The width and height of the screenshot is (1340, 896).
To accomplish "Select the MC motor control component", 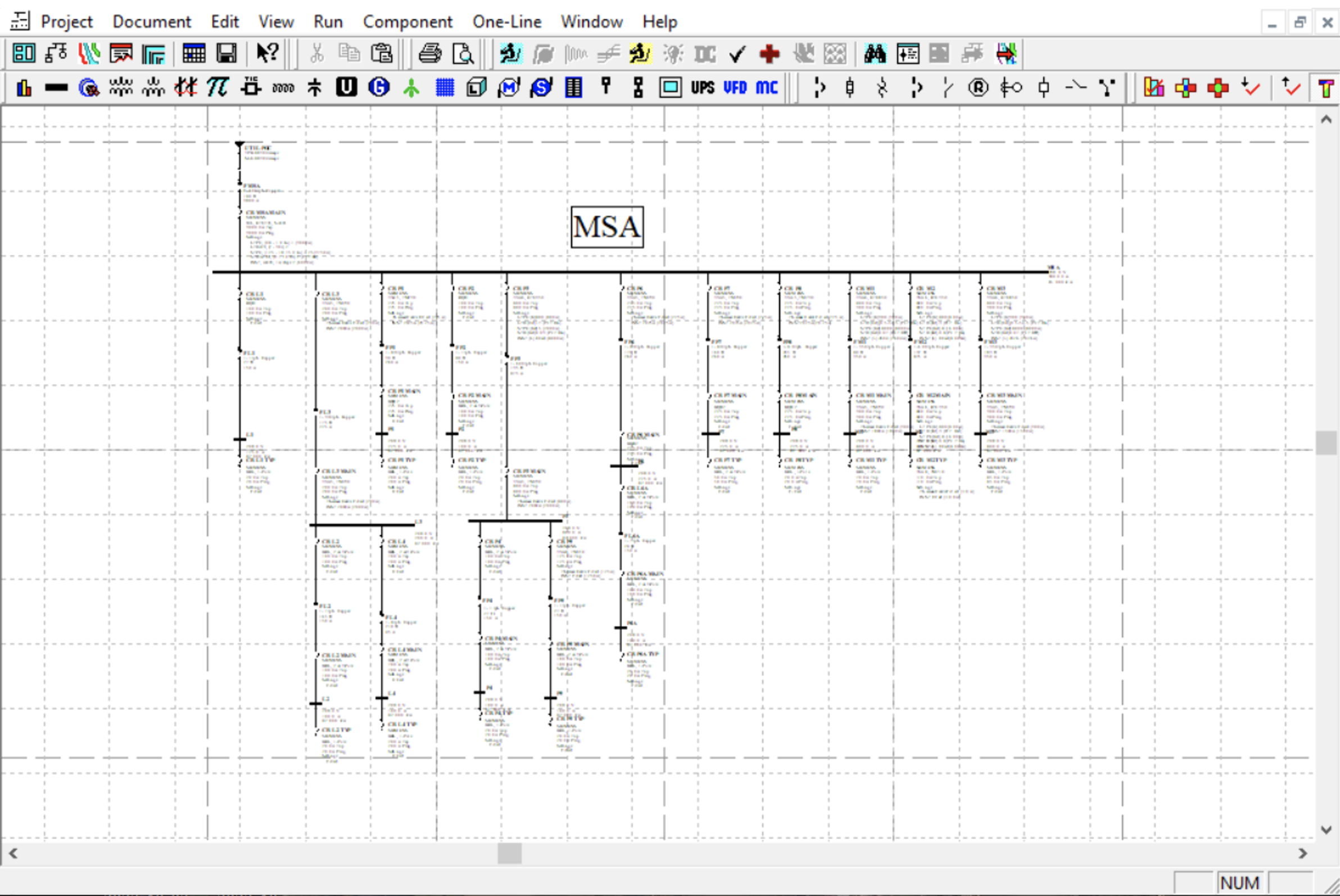I will [767, 88].
